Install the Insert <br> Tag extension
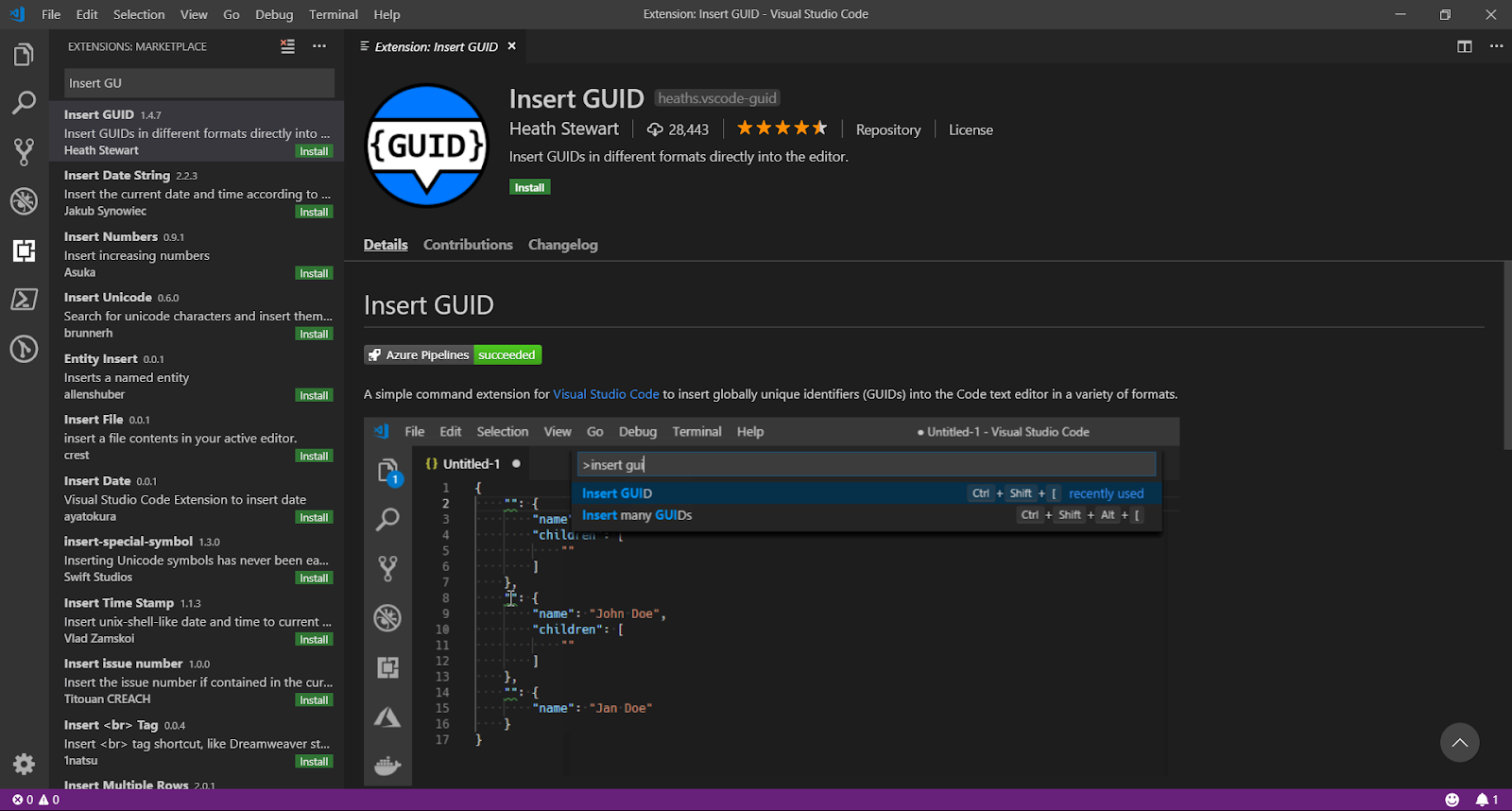1512x811 pixels. [x=314, y=761]
